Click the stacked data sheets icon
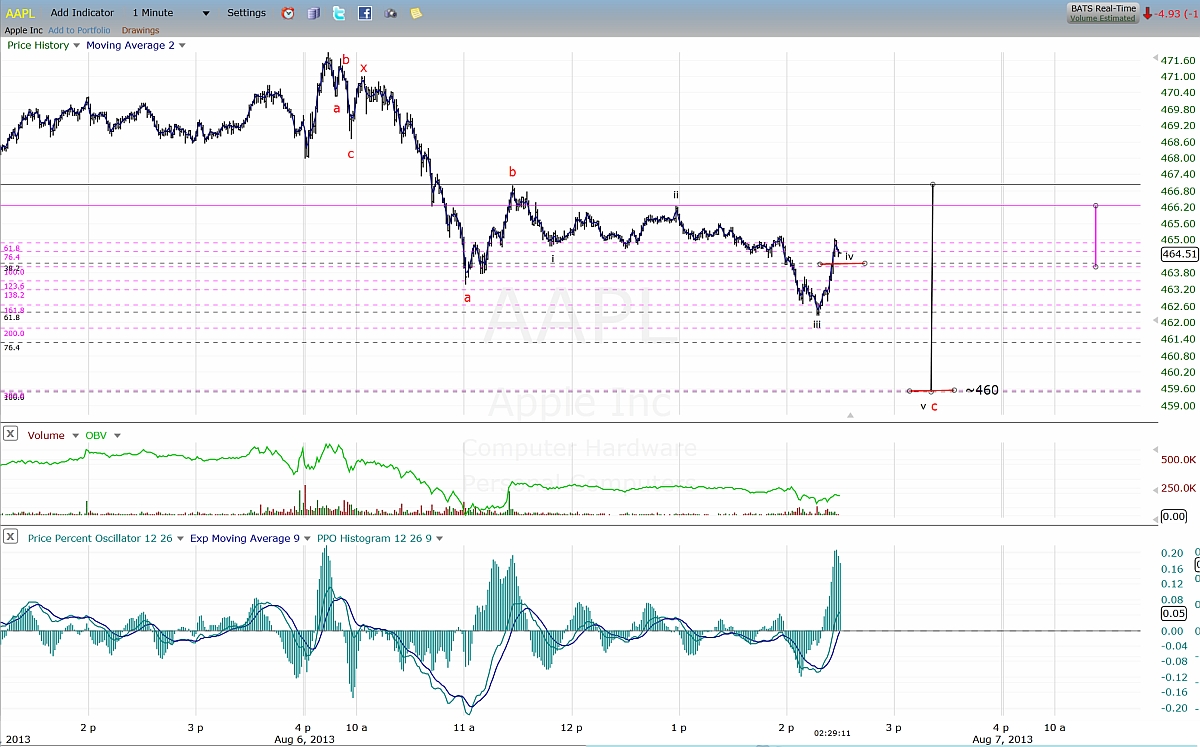 coord(314,13)
